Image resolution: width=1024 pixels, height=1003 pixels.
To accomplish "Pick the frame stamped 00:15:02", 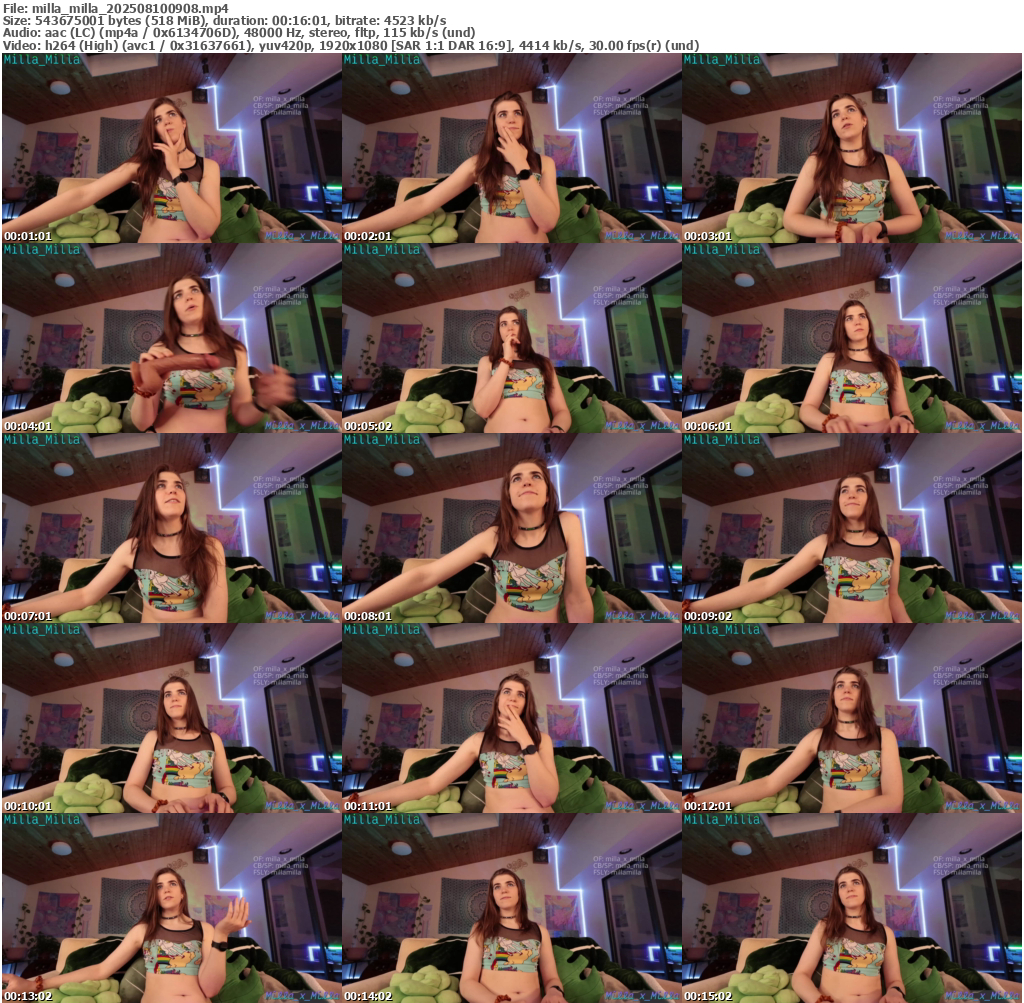I will click(x=852, y=908).
